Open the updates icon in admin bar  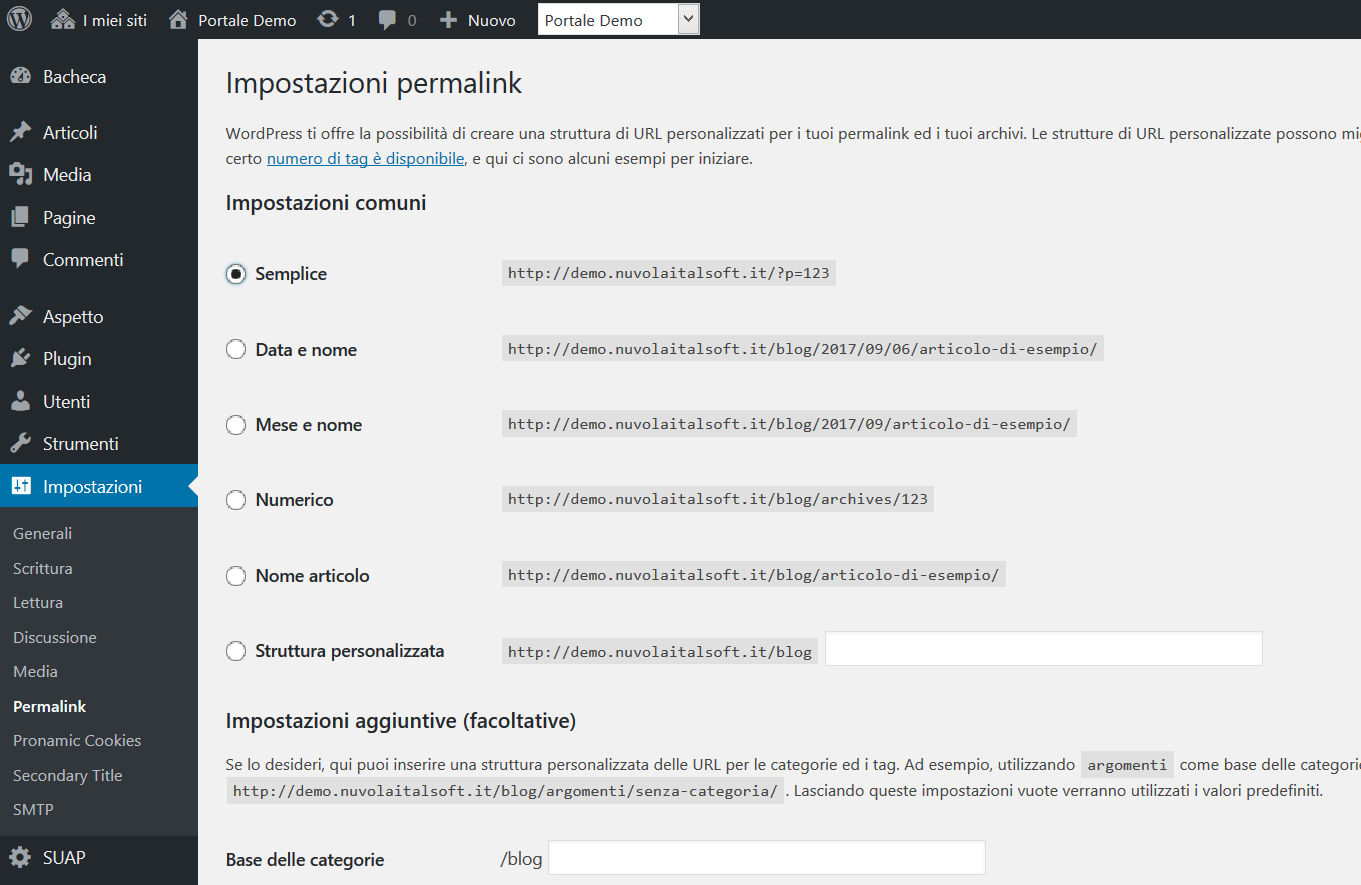(327, 20)
